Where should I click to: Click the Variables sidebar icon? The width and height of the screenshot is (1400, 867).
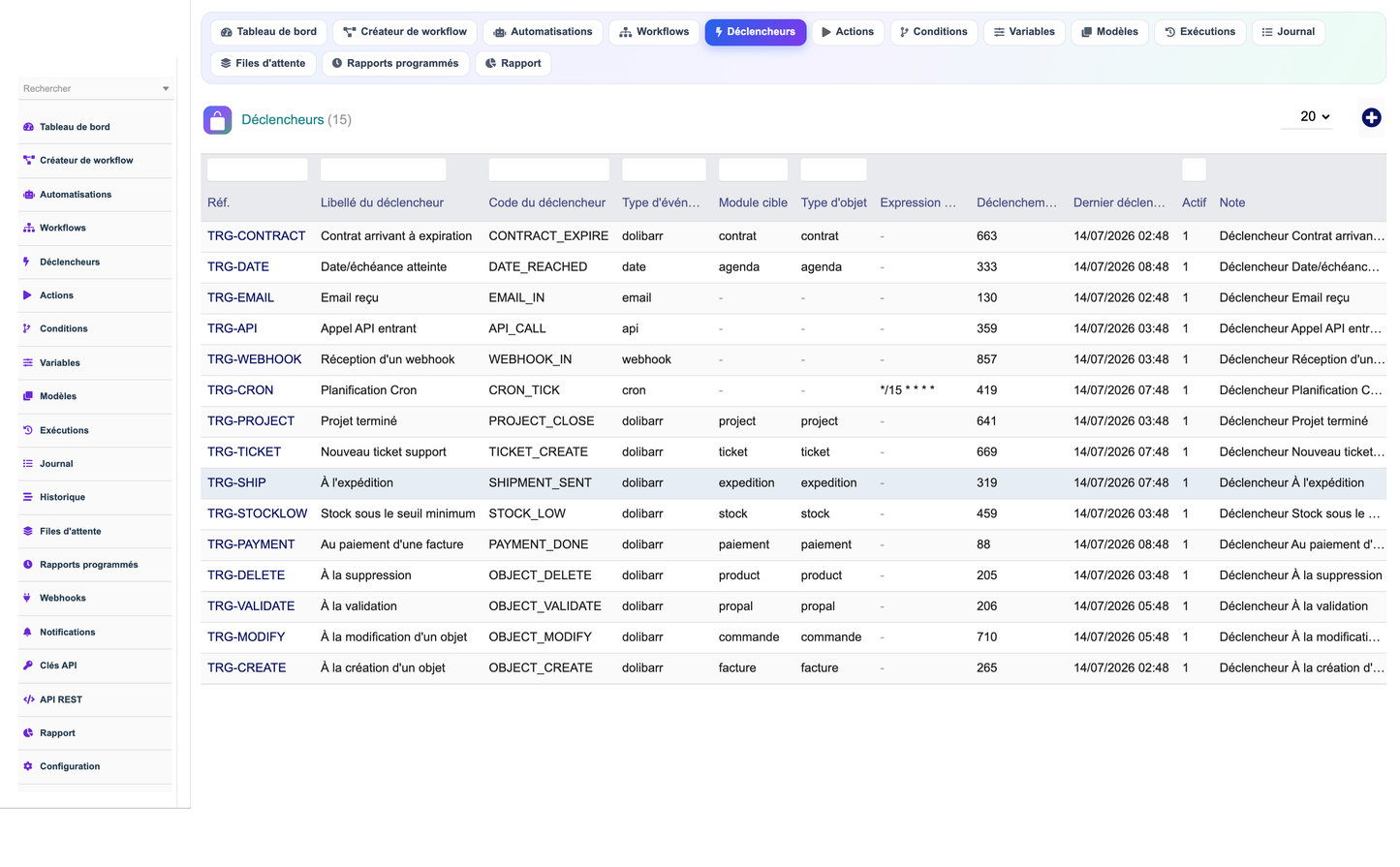(x=27, y=362)
